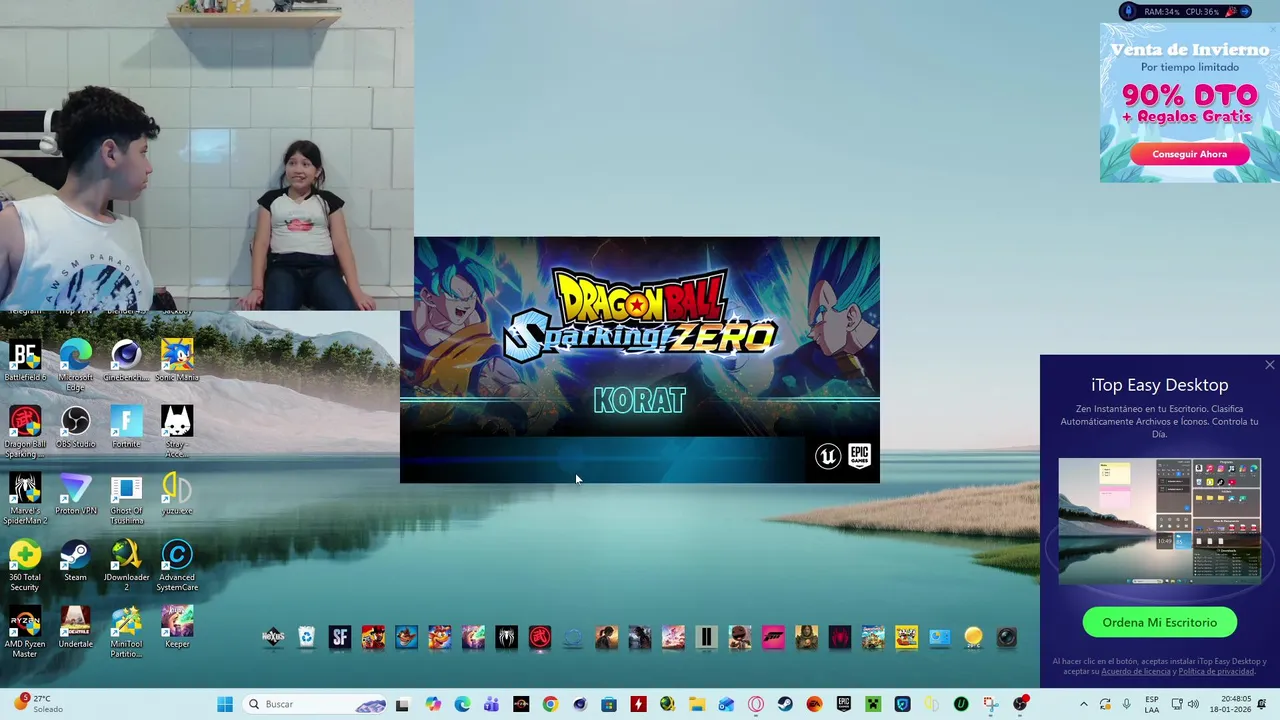Select the Steam desktop shortcut

click(75, 561)
